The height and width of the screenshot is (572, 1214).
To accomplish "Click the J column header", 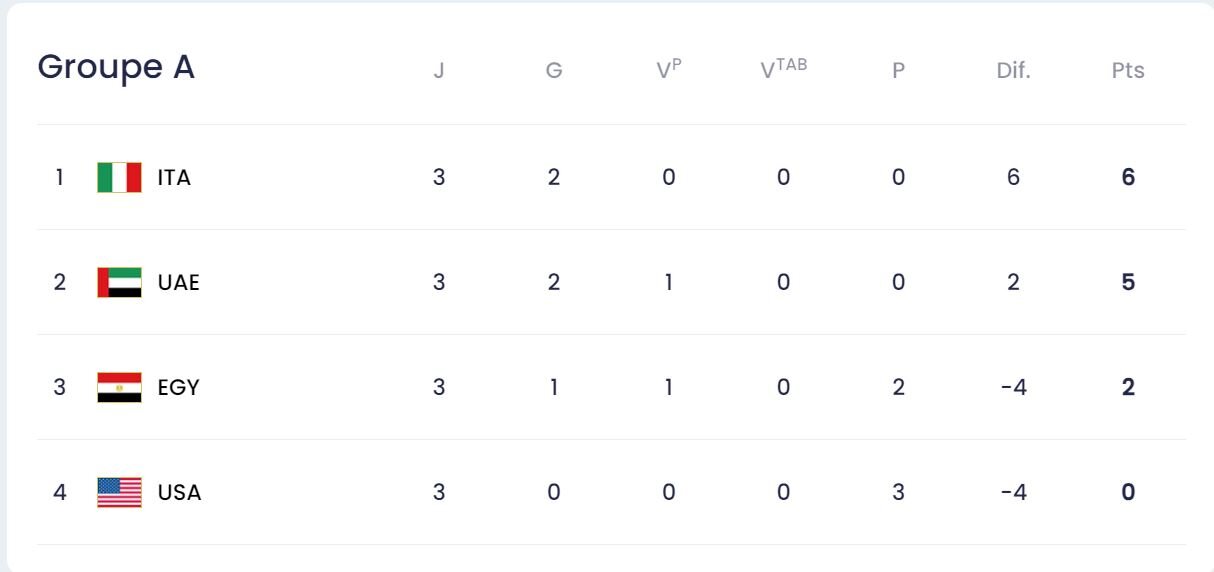I will pyautogui.click(x=439, y=71).
